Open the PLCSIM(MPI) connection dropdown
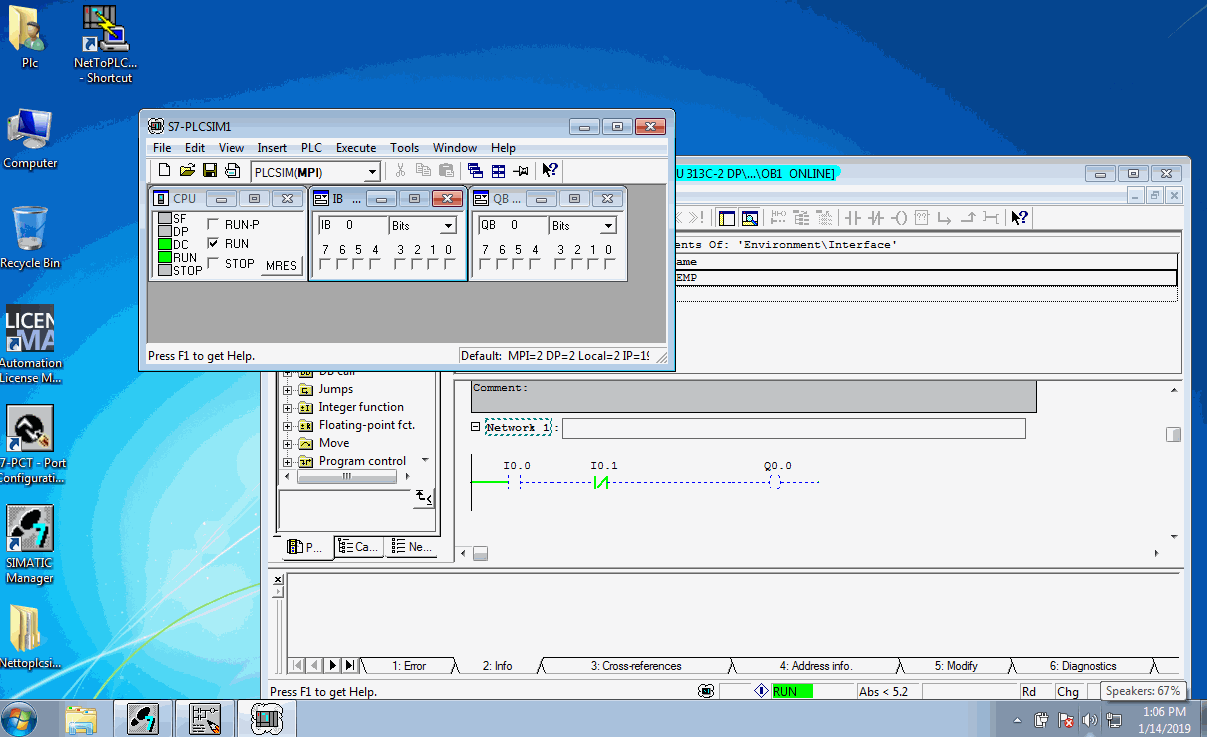1207x737 pixels. pyautogui.click(x=372, y=172)
